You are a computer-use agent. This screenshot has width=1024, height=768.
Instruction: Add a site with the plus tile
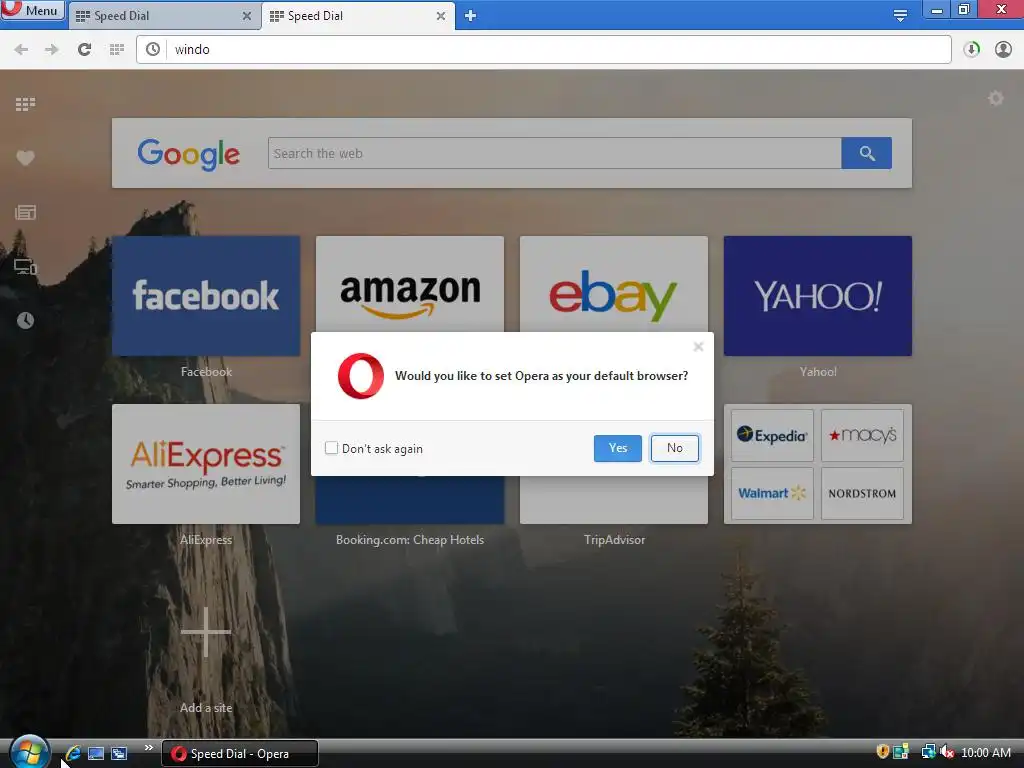click(x=206, y=632)
